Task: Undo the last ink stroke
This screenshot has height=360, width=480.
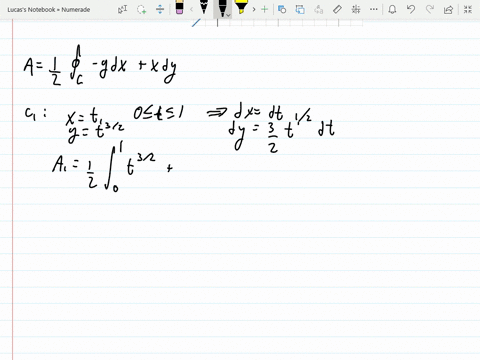Action: click(x=411, y=9)
